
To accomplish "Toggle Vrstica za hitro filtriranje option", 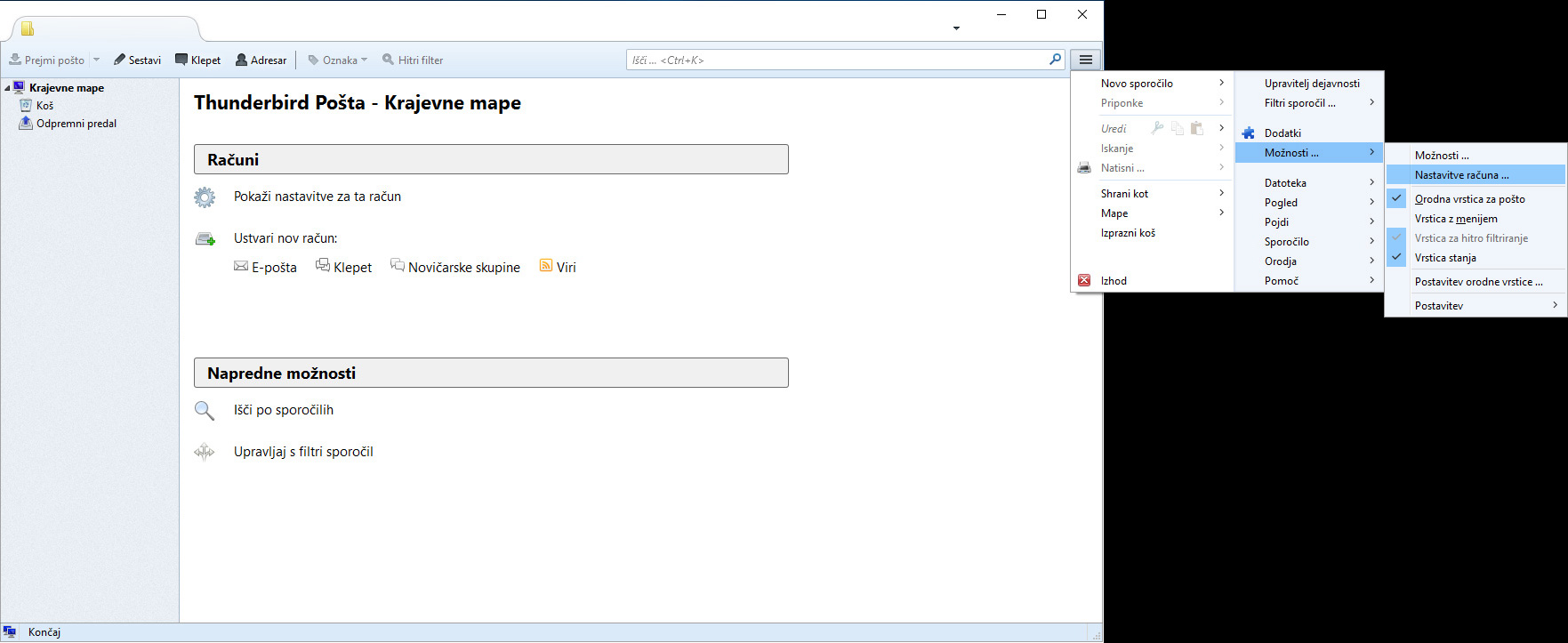I will tap(1476, 238).
